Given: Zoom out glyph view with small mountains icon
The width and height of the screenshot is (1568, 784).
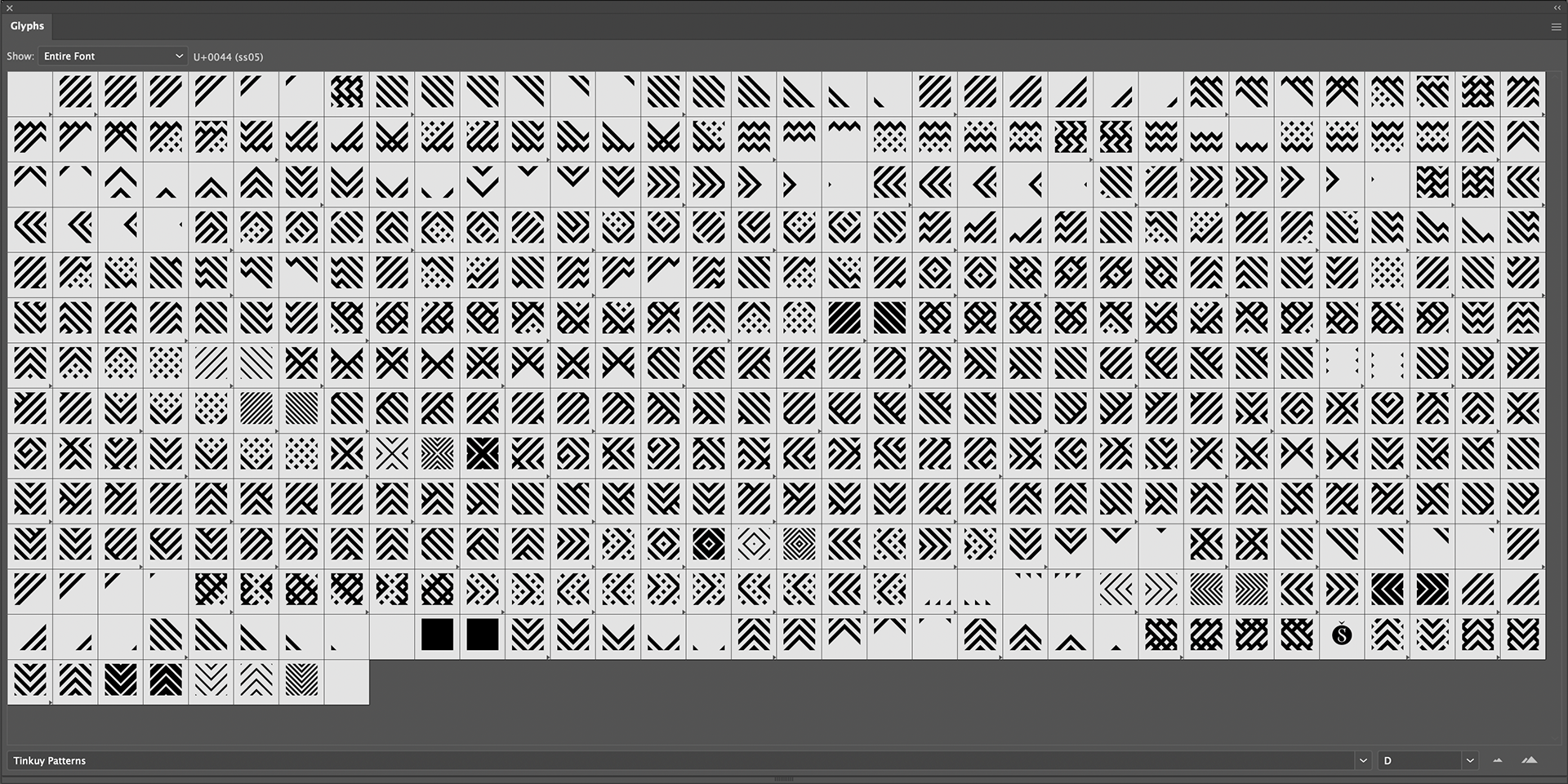Looking at the screenshot, I should pyautogui.click(x=1498, y=760).
